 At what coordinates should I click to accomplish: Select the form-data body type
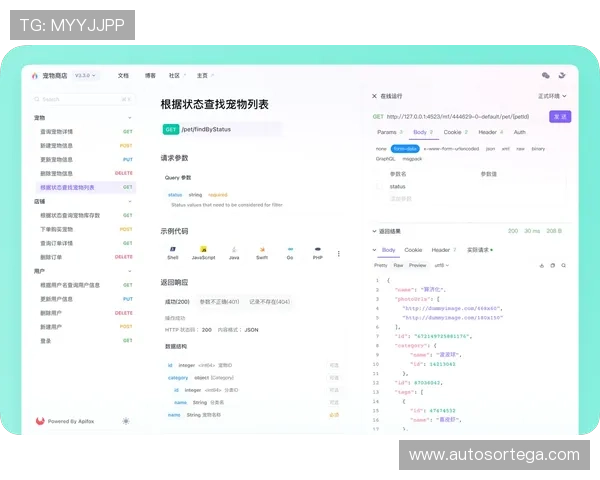point(405,149)
